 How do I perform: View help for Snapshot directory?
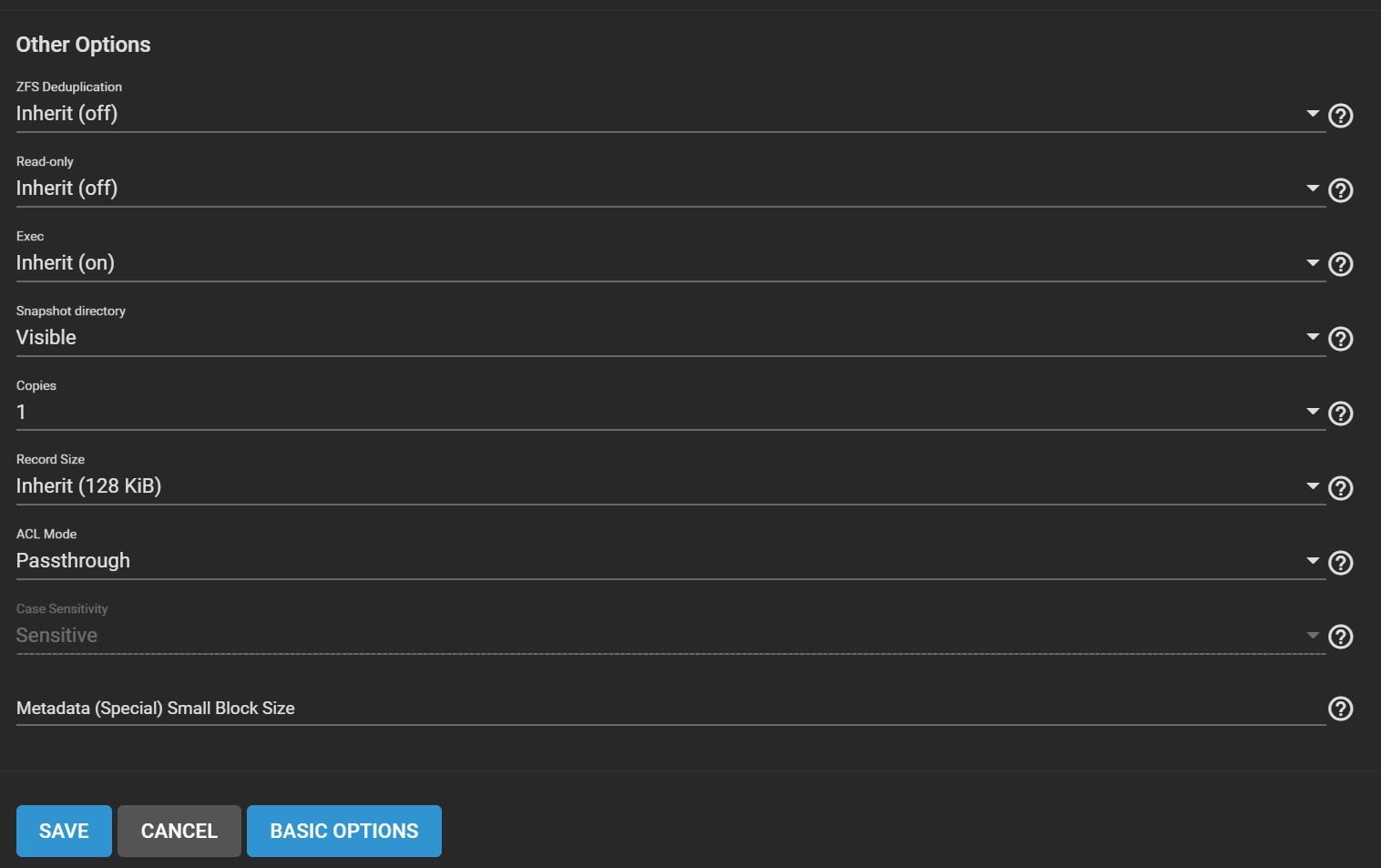[1340, 339]
